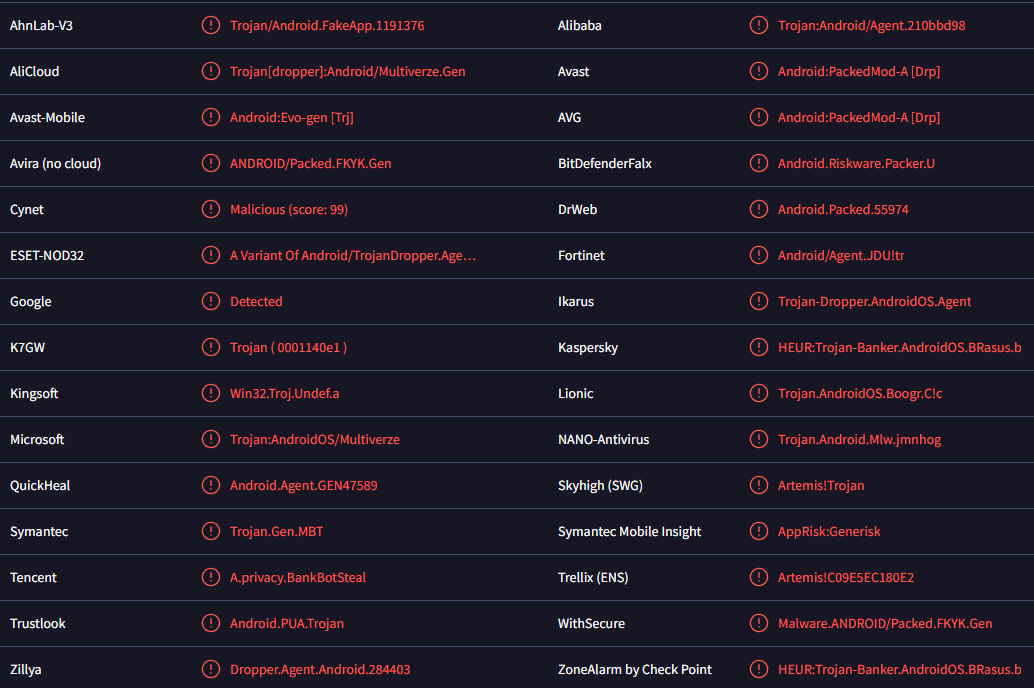The image size is (1034, 688).
Task: Click the warning icon beside Zillya result
Action: click(x=210, y=670)
